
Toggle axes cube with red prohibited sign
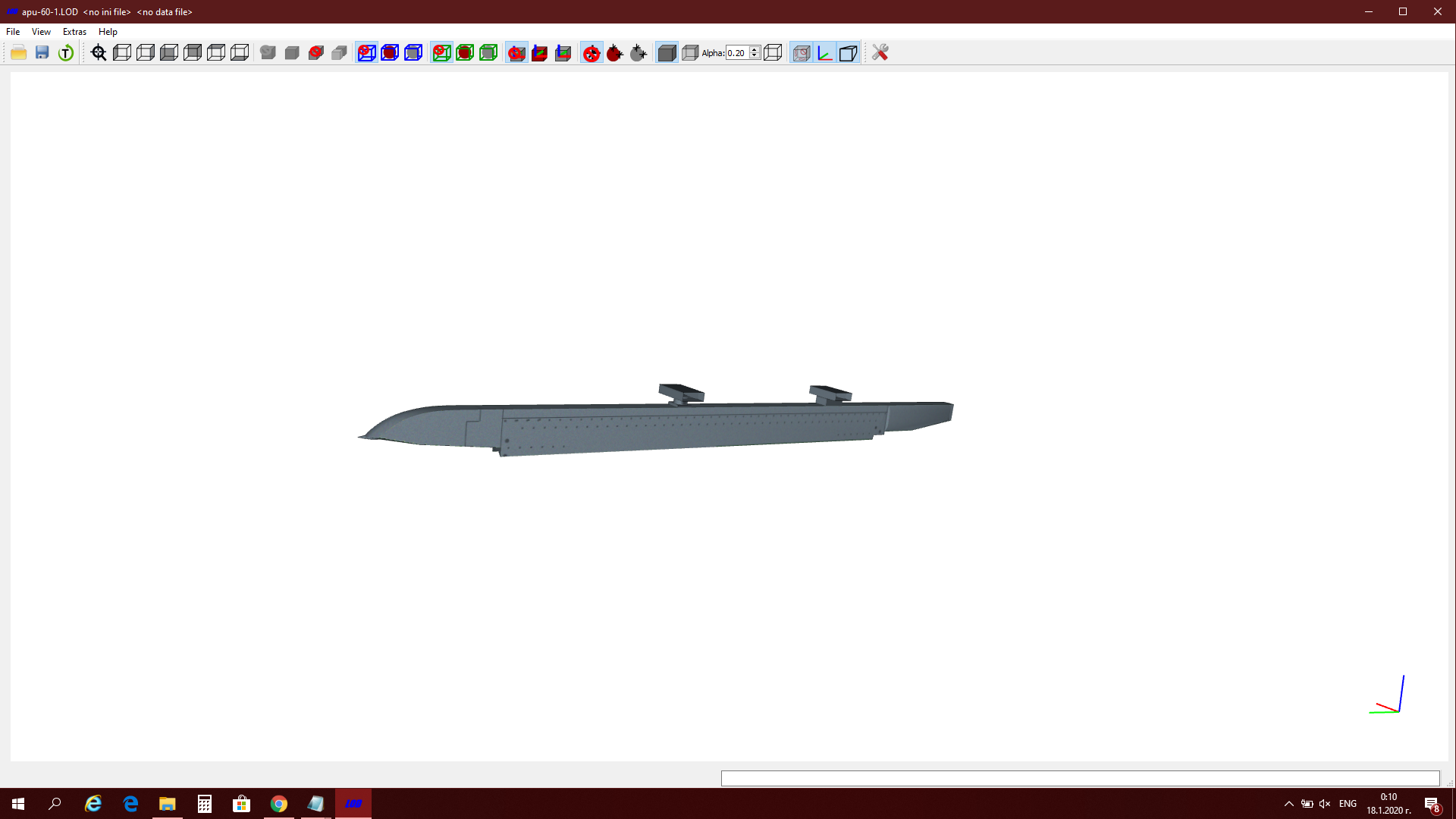516,52
